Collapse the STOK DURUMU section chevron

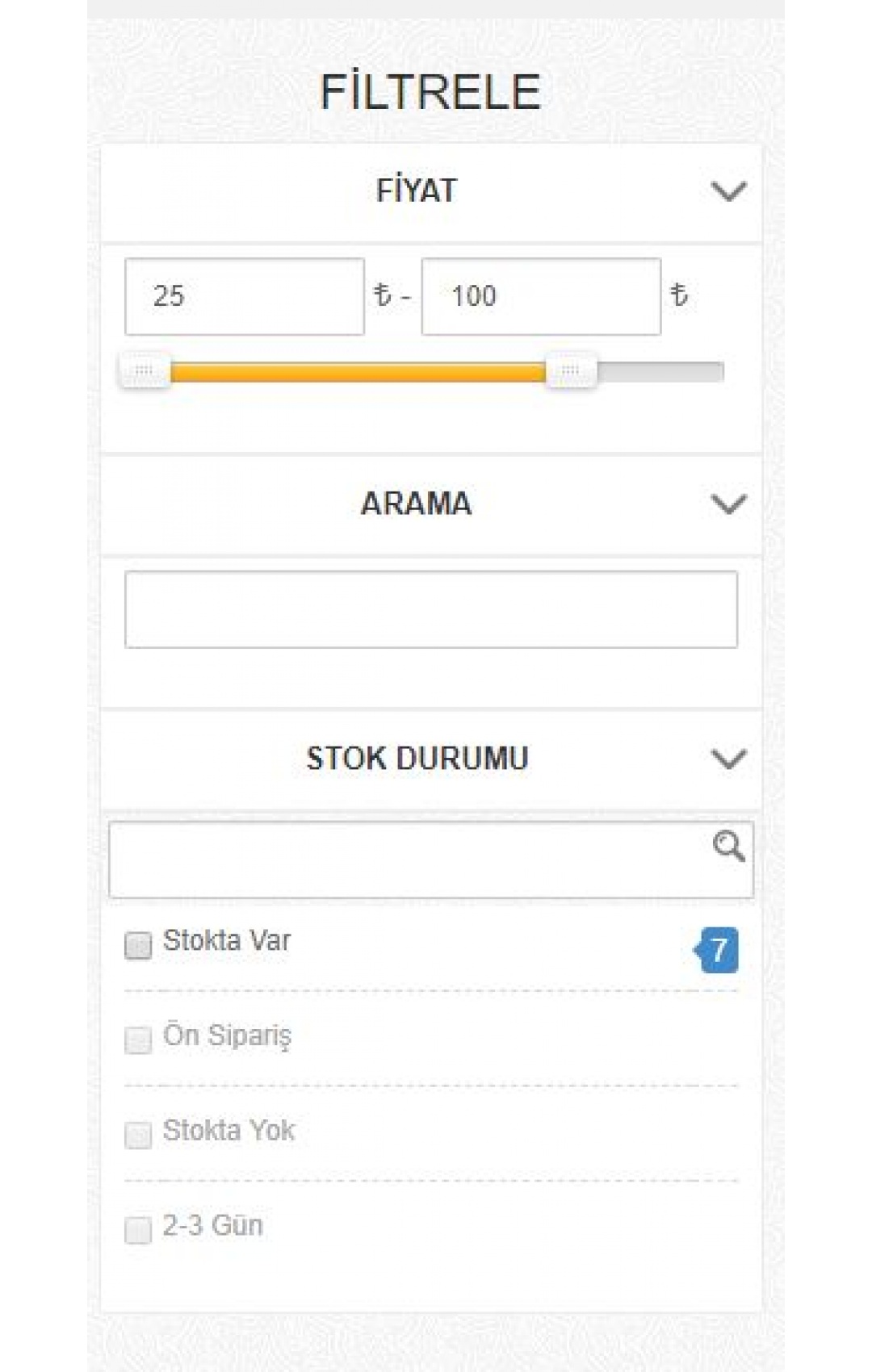(x=728, y=759)
